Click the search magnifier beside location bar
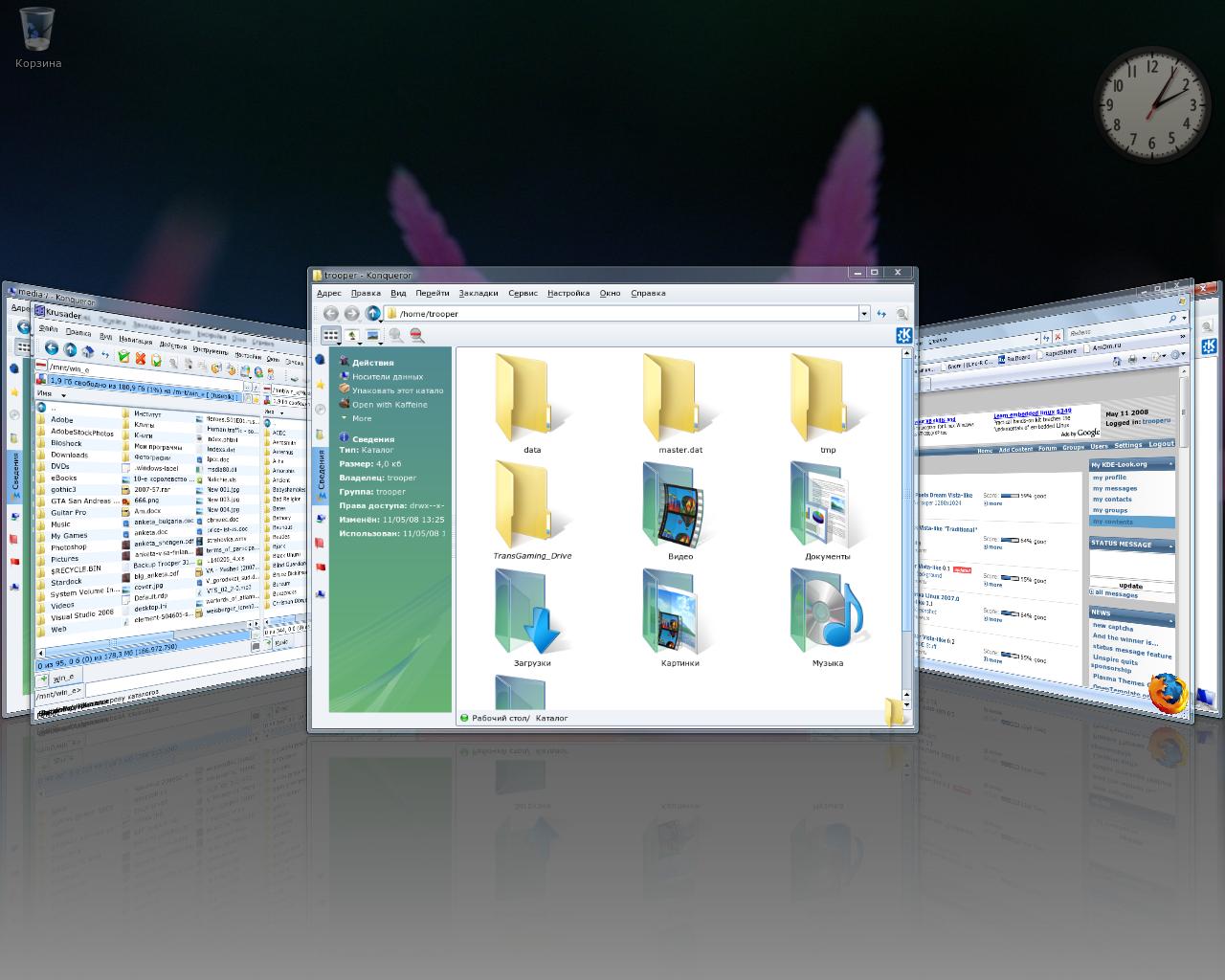Viewport: 1225px width, 980px height. [902, 313]
